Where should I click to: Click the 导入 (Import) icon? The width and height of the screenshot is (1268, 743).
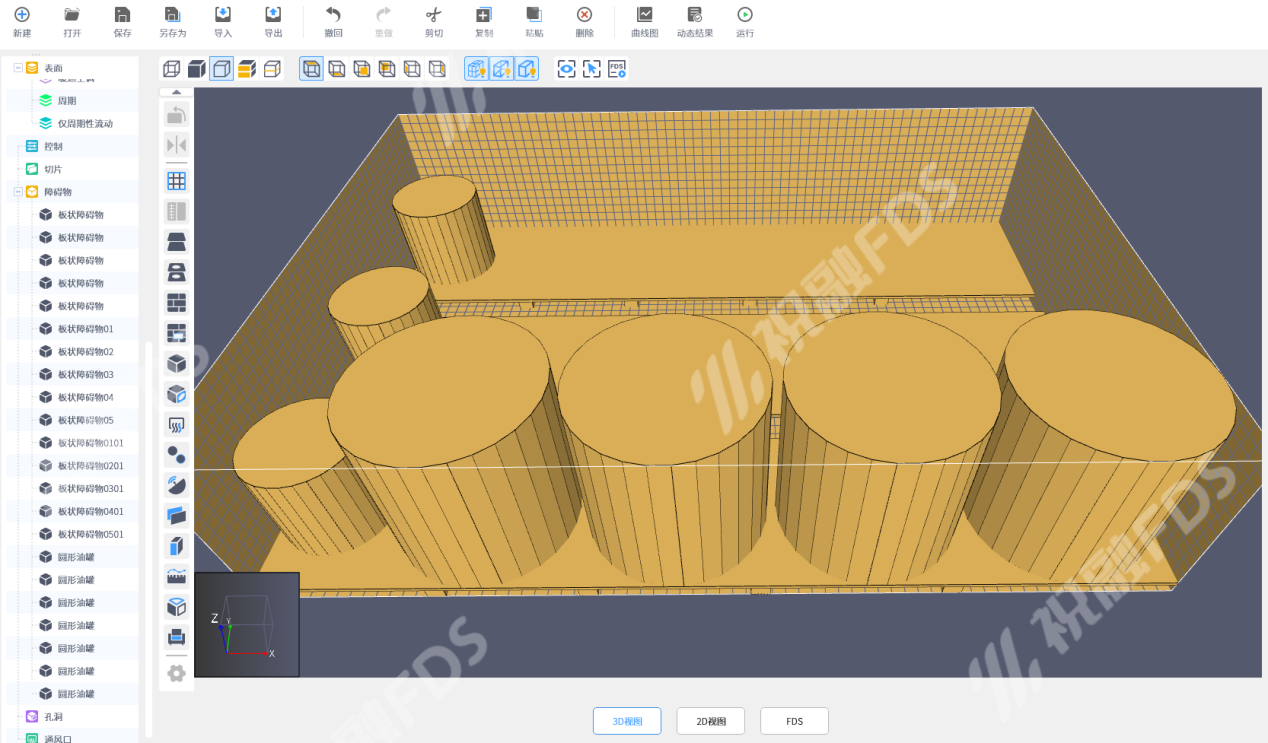(223, 15)
